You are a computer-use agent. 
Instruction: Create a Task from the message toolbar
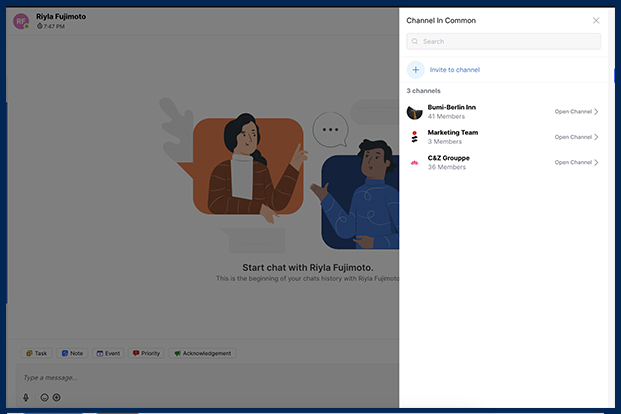(36, 353)
